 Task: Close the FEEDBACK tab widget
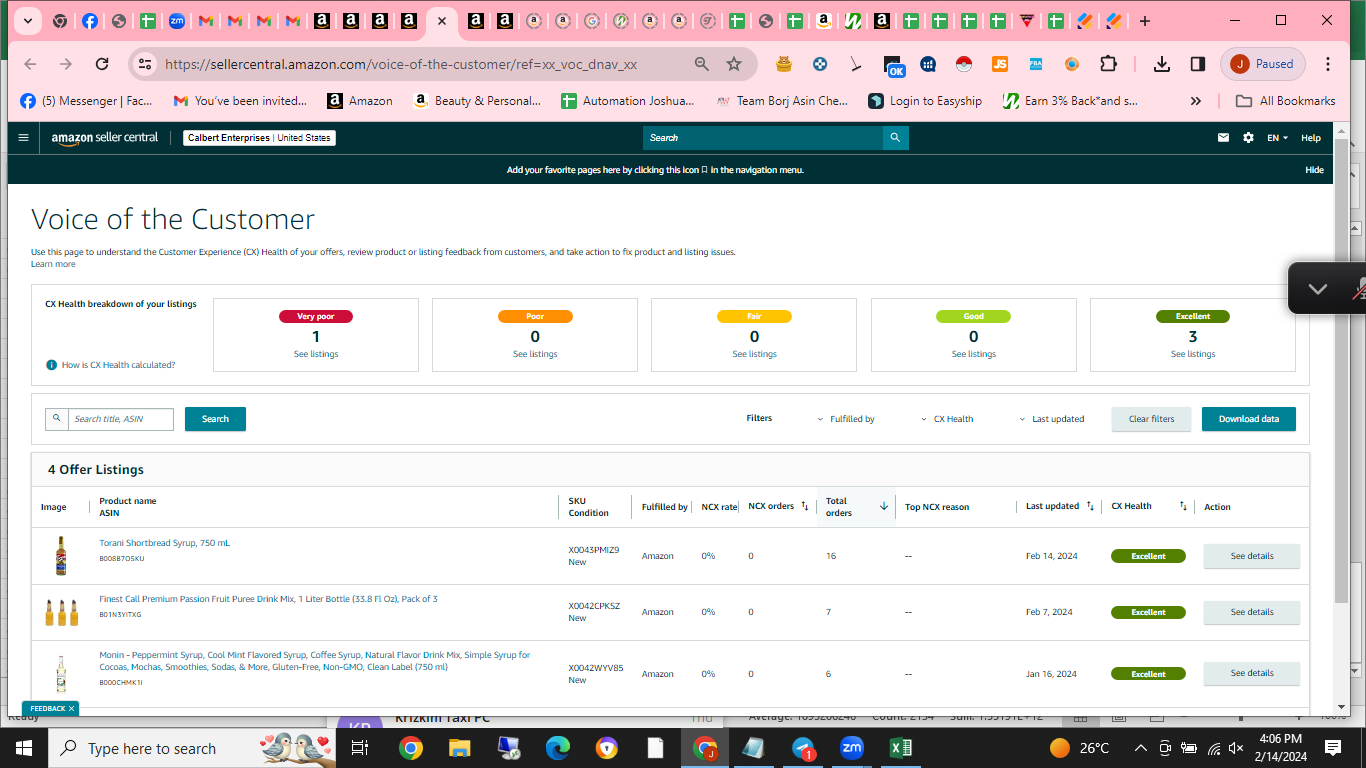tap(71, 709)
